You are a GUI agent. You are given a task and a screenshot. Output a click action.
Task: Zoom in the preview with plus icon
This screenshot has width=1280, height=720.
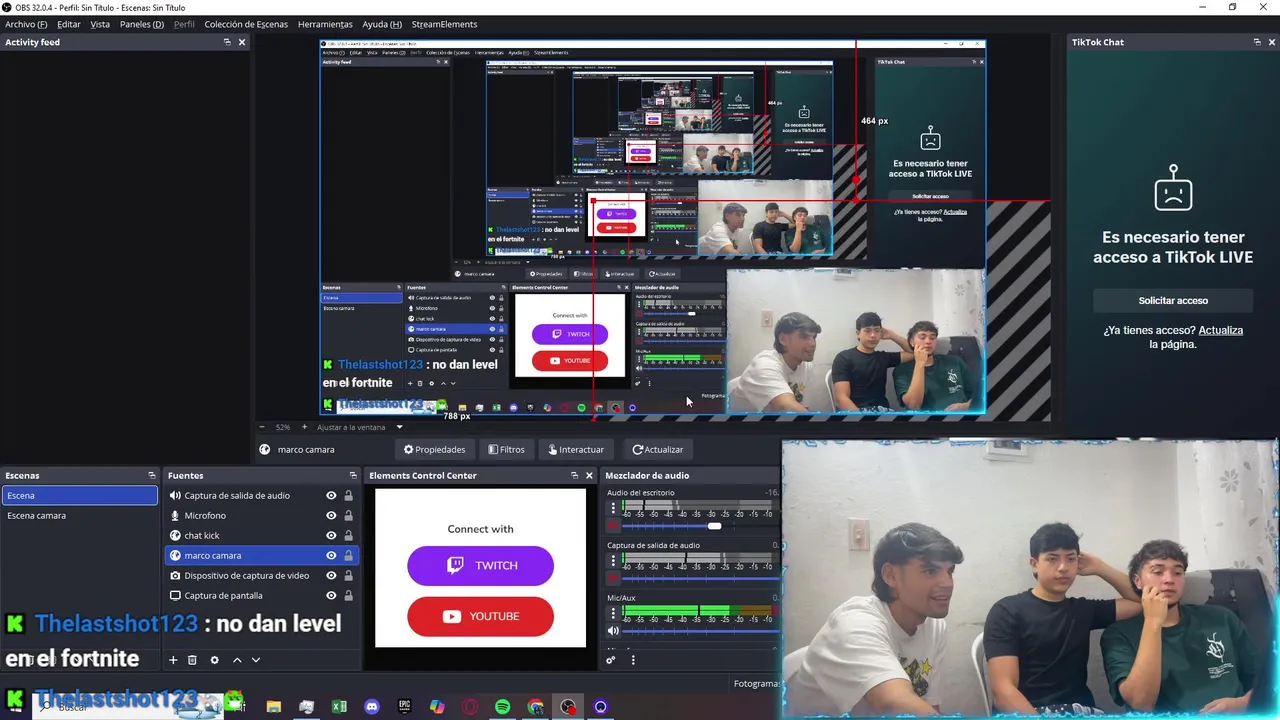(305, 427)
